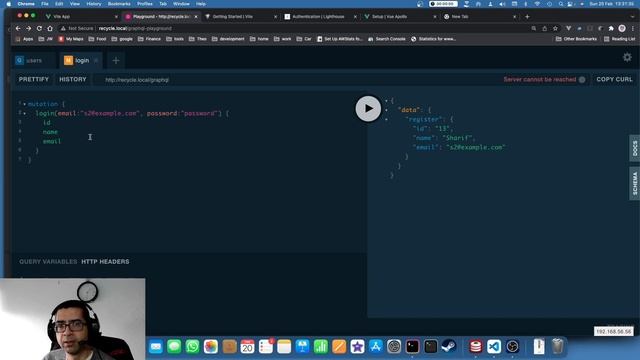640x360 pixels.
Task: Click the address bar URL
Action: [135, 29]
